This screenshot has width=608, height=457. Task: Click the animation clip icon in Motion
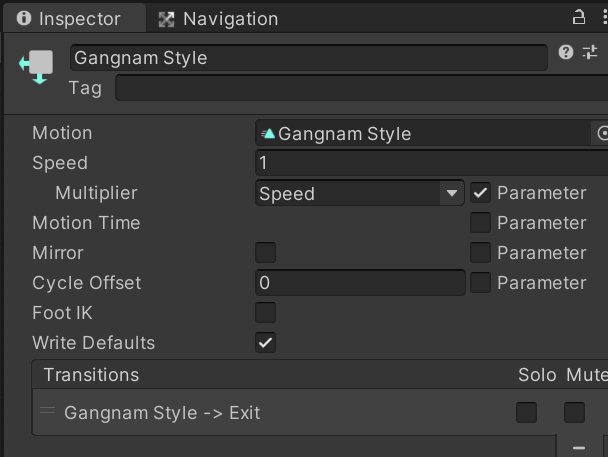pos(268,134)
